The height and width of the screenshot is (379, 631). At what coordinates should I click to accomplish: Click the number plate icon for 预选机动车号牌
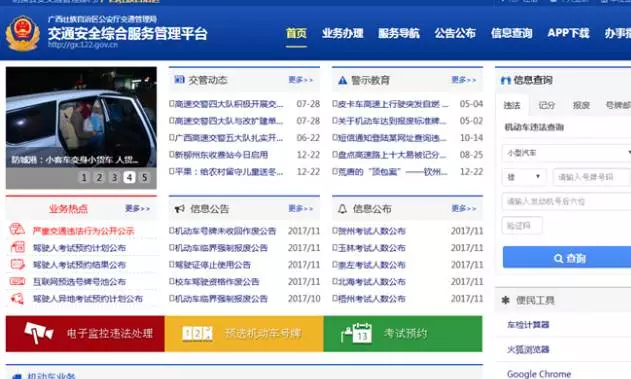(197, 334)
